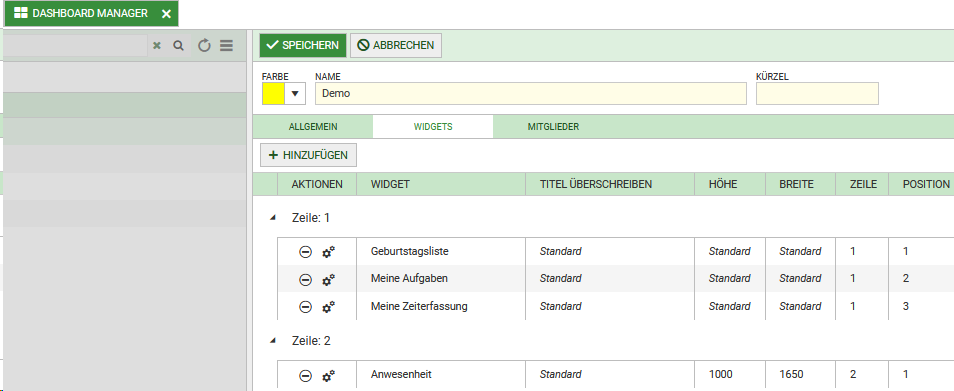The width and height of the screenshot is (954, 391).
Task: Click the magnifier search icon
Action: pyautogui.click(x=178, y=46)
